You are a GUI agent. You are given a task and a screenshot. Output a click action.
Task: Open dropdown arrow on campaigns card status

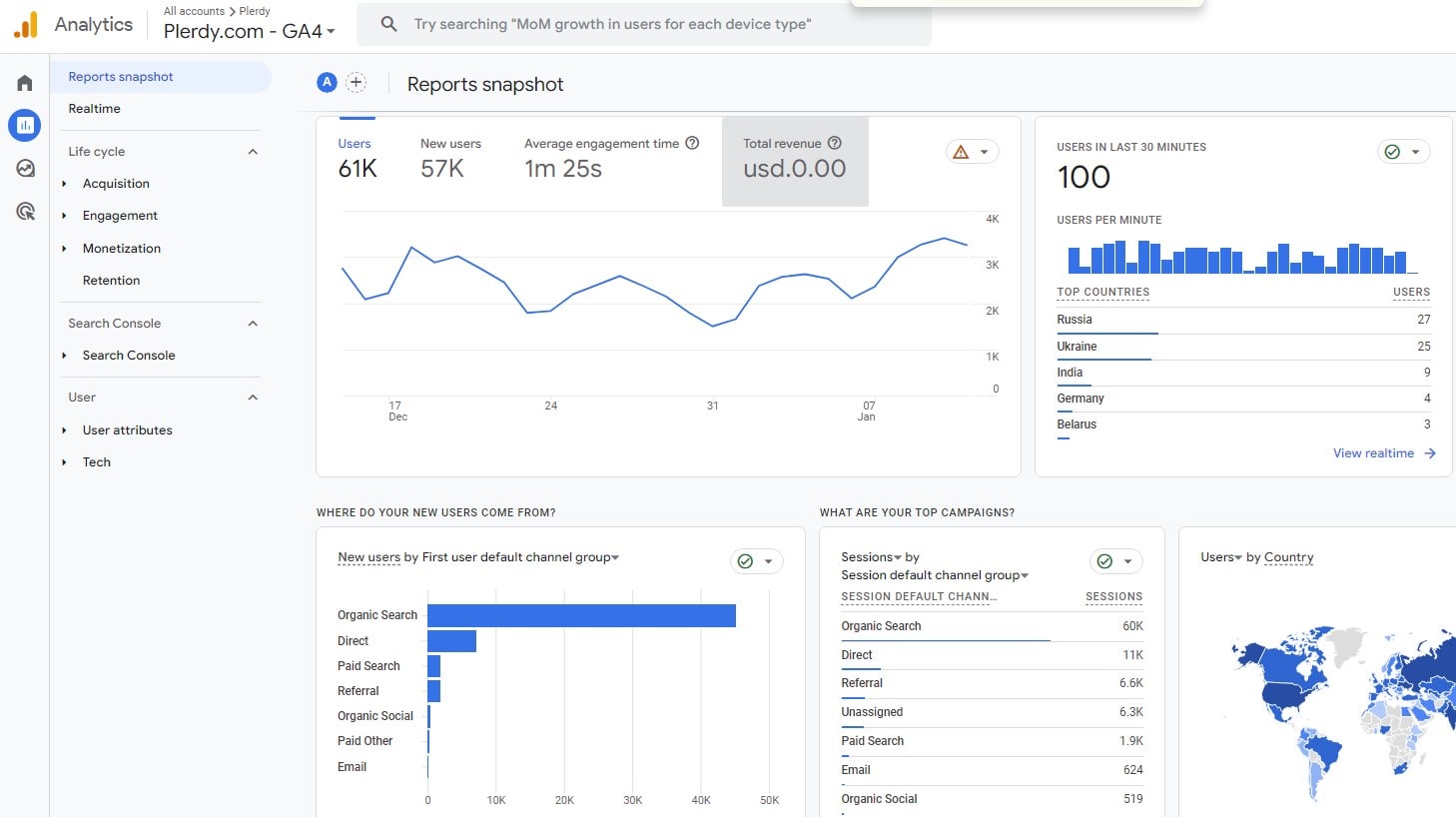1127,561
